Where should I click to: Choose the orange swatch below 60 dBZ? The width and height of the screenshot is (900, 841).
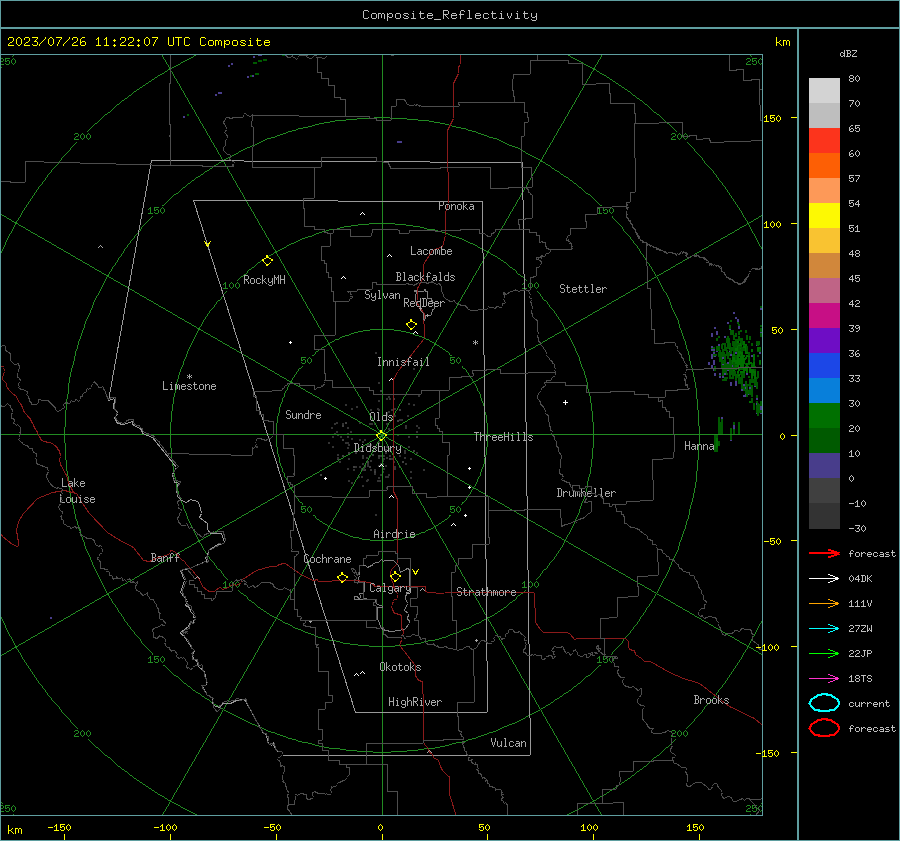click(x=824, y=165)
